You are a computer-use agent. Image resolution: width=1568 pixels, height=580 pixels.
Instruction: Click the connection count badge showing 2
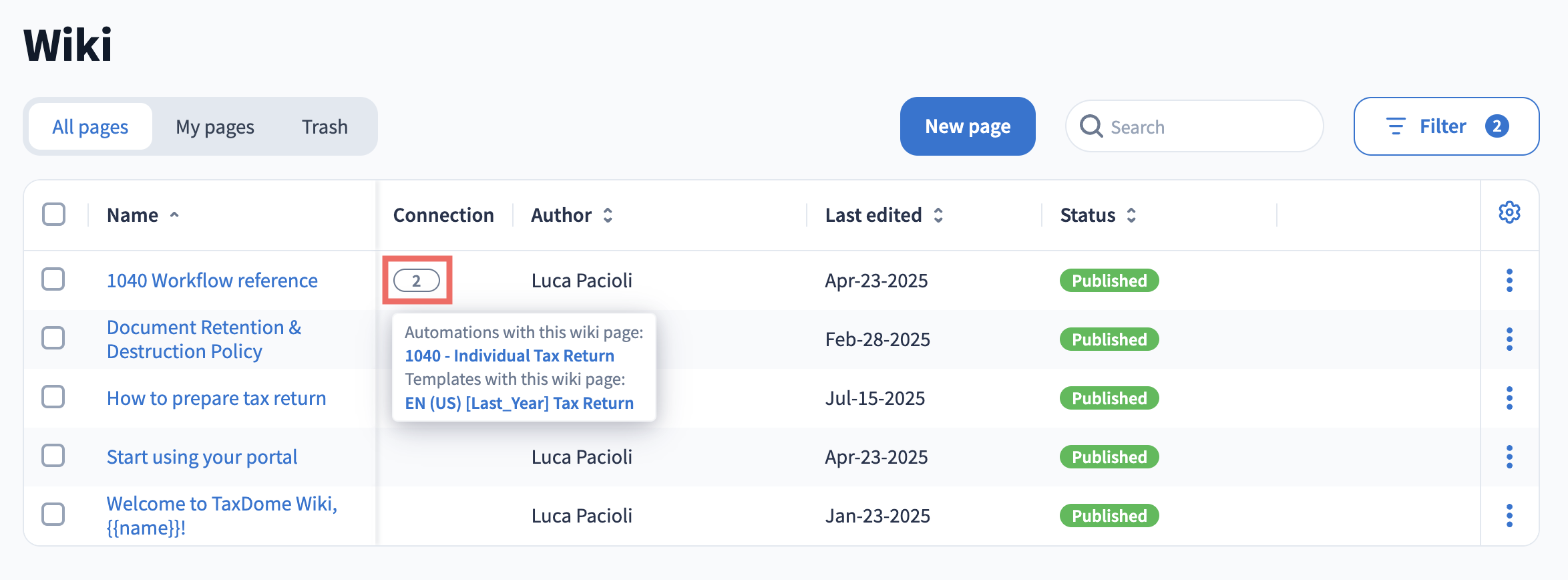[x=417, y=281]
